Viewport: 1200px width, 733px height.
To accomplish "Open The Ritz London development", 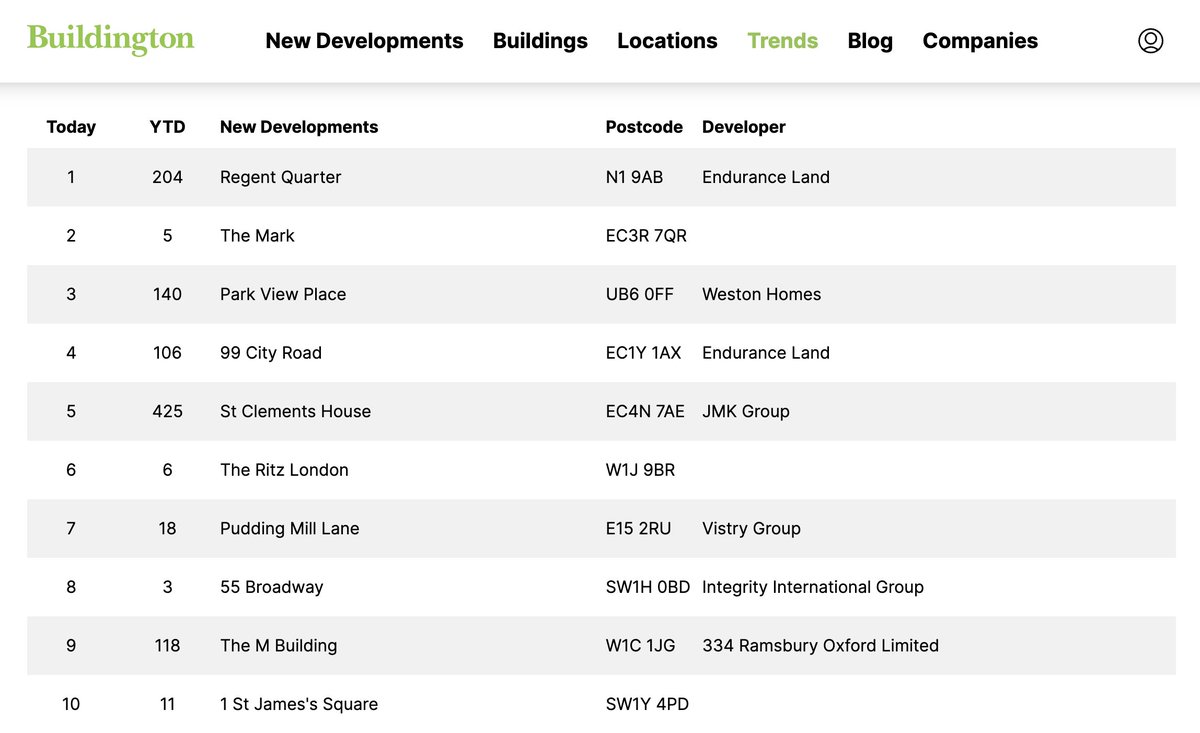I will click(x=284, y=470).
